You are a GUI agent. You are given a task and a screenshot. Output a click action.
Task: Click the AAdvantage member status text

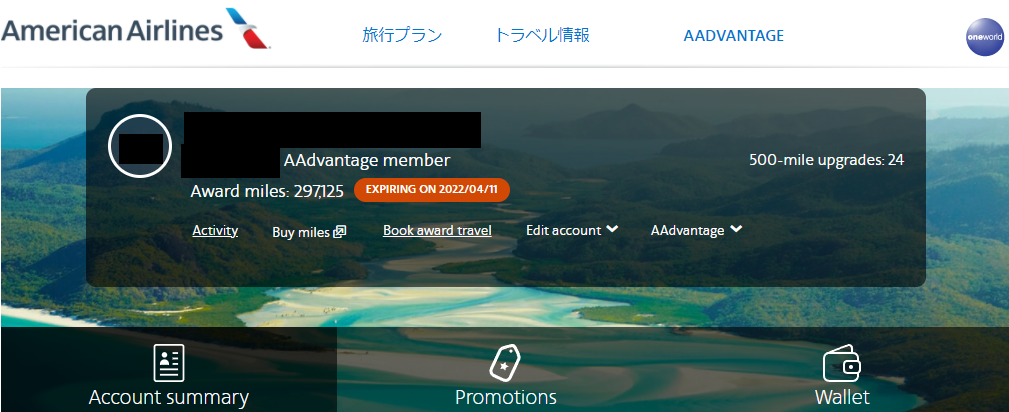(367, 160)
